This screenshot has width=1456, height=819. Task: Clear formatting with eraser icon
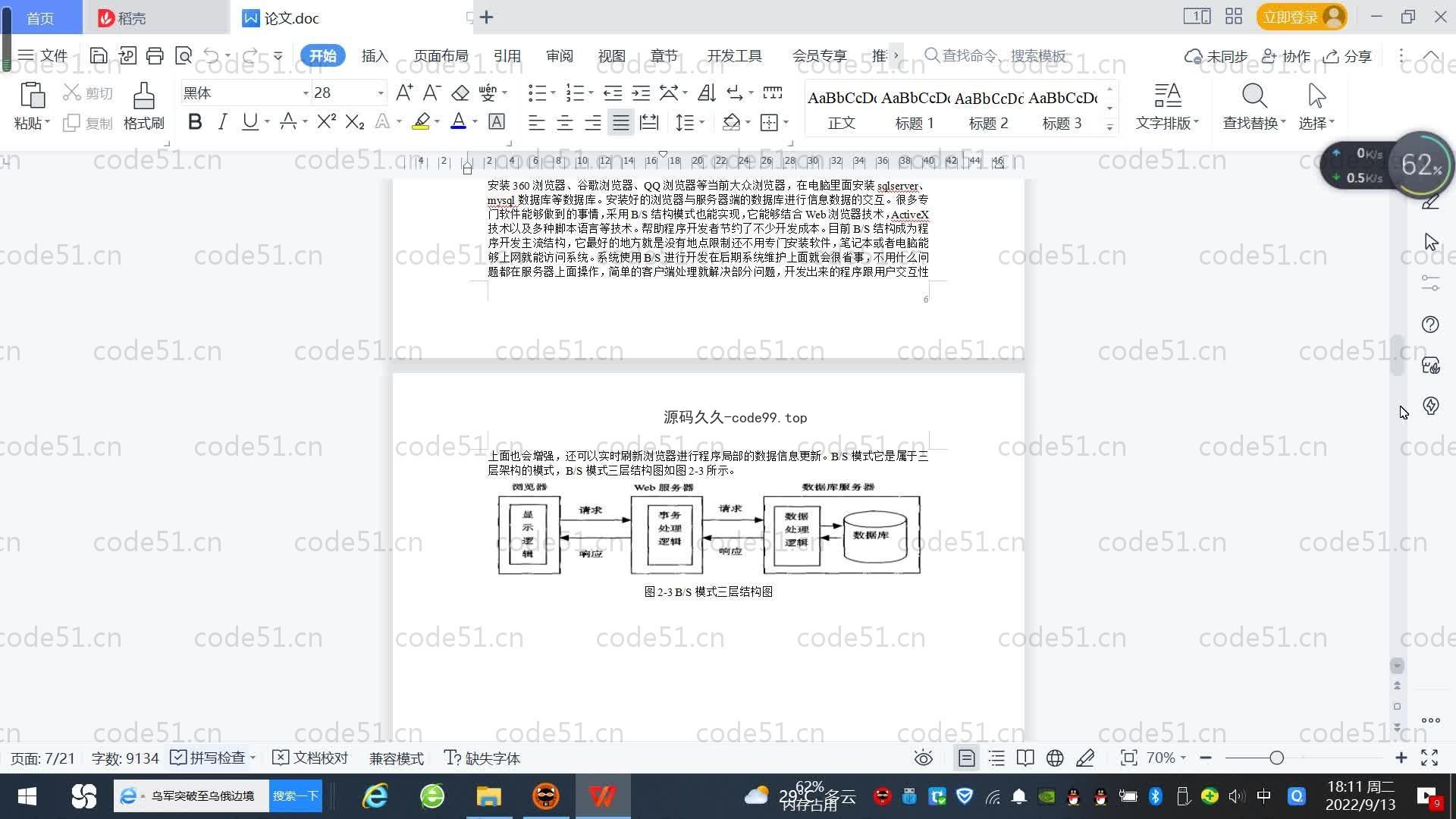coord(460,93)
